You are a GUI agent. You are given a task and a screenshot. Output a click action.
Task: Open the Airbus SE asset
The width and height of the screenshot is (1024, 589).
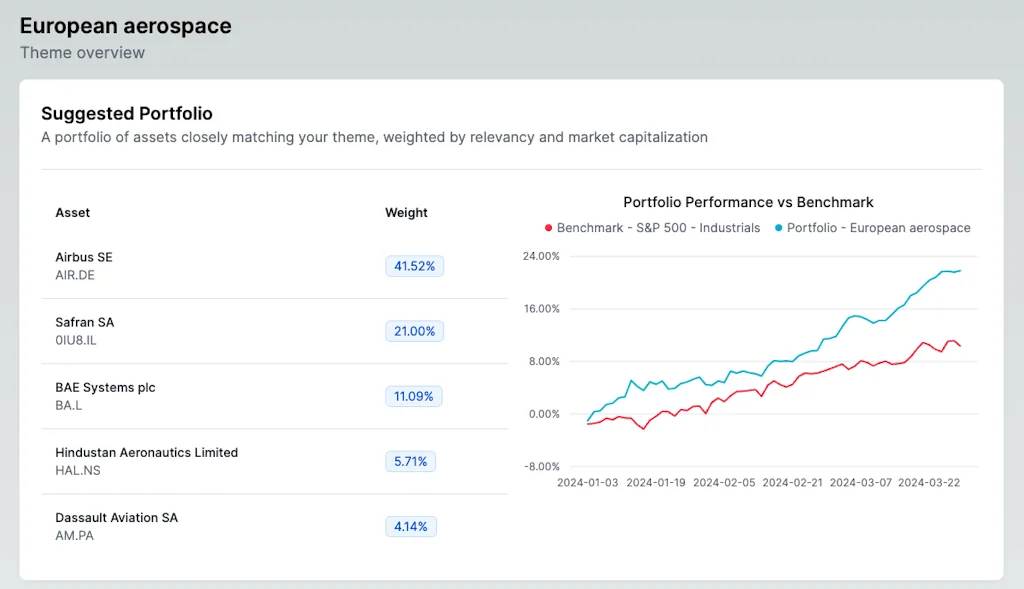84,257
